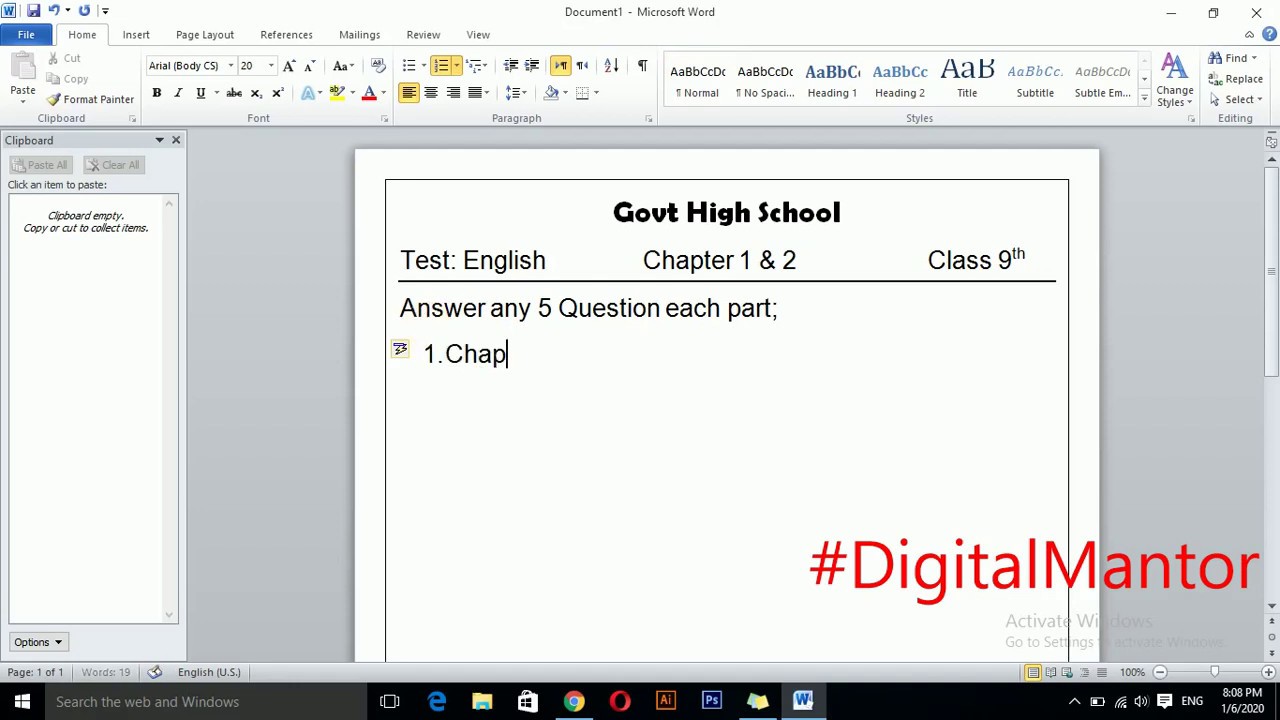Screen dimensions: 1280x720
Task: Toggle Show/Hide paragraph marks
Action: pos(642,66)
